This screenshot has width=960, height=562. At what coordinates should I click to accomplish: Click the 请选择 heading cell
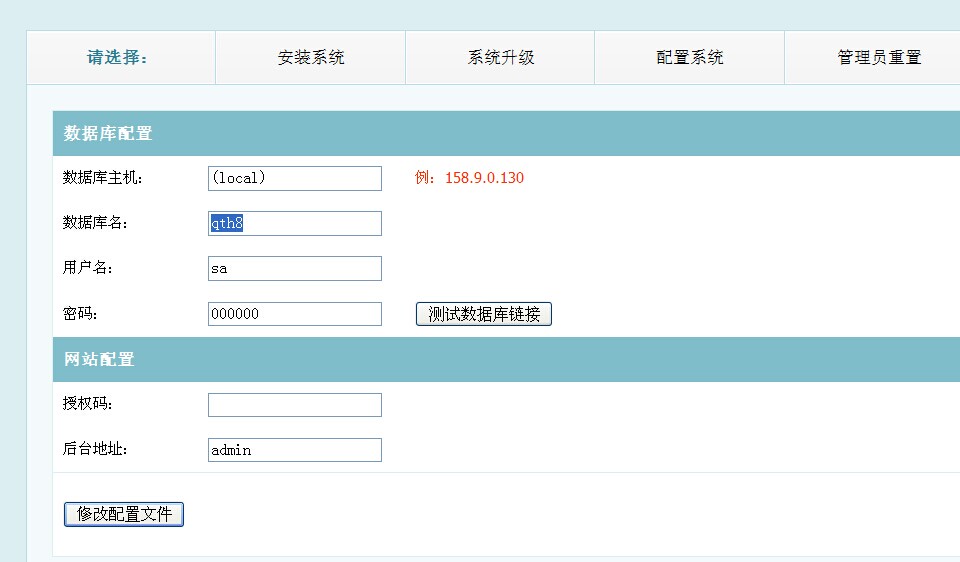[118, 58]
